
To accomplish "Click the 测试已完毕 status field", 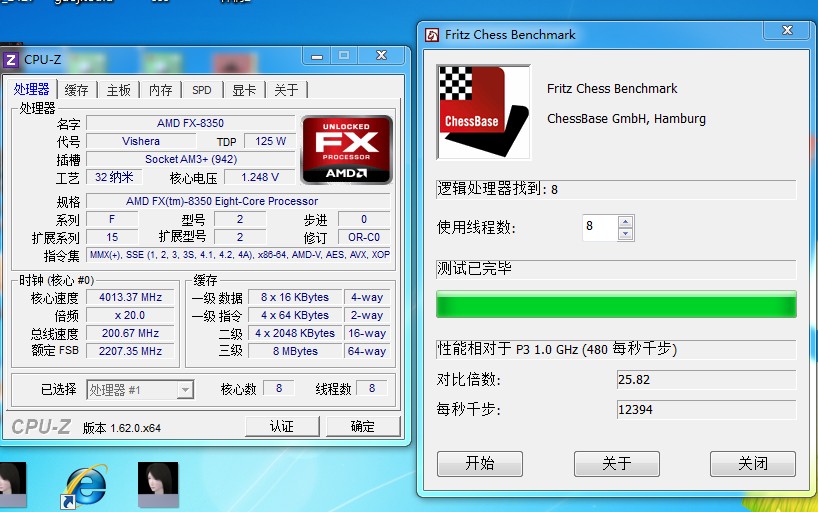I will 616,269.
